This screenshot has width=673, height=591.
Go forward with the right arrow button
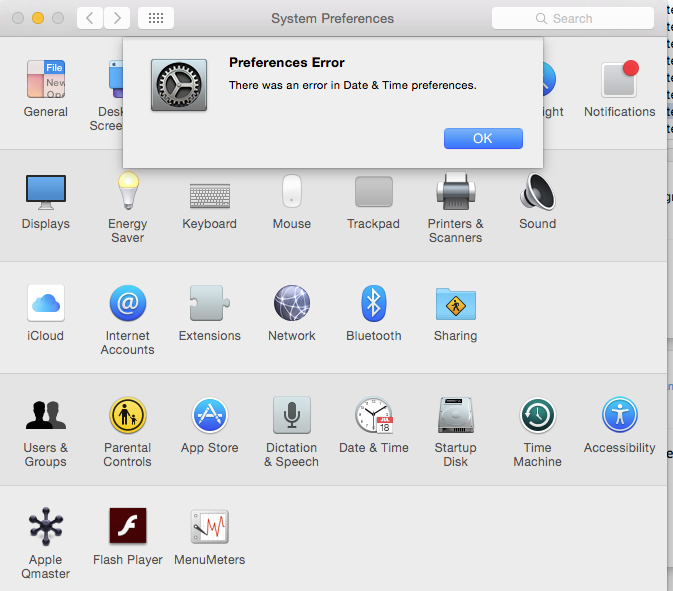point(117,18)
